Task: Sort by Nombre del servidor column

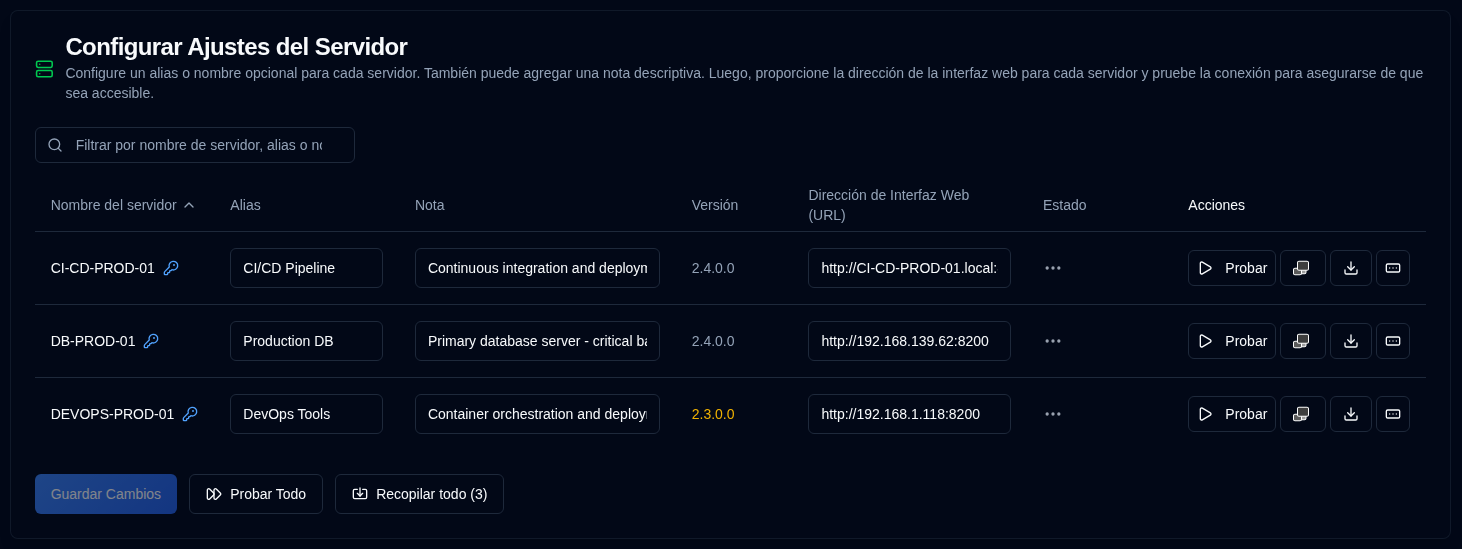Action: click(122, 205)
